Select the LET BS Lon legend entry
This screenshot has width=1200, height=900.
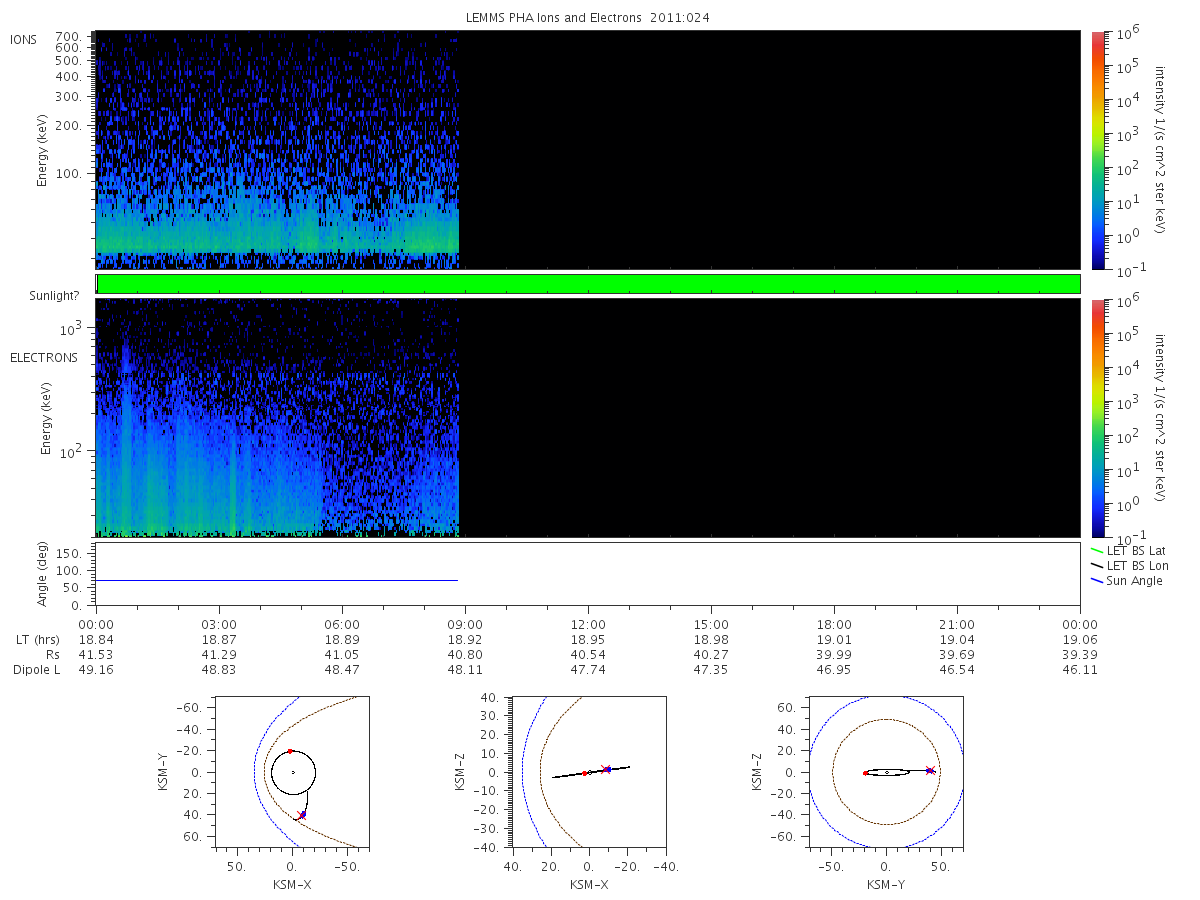coord(1129,566)
